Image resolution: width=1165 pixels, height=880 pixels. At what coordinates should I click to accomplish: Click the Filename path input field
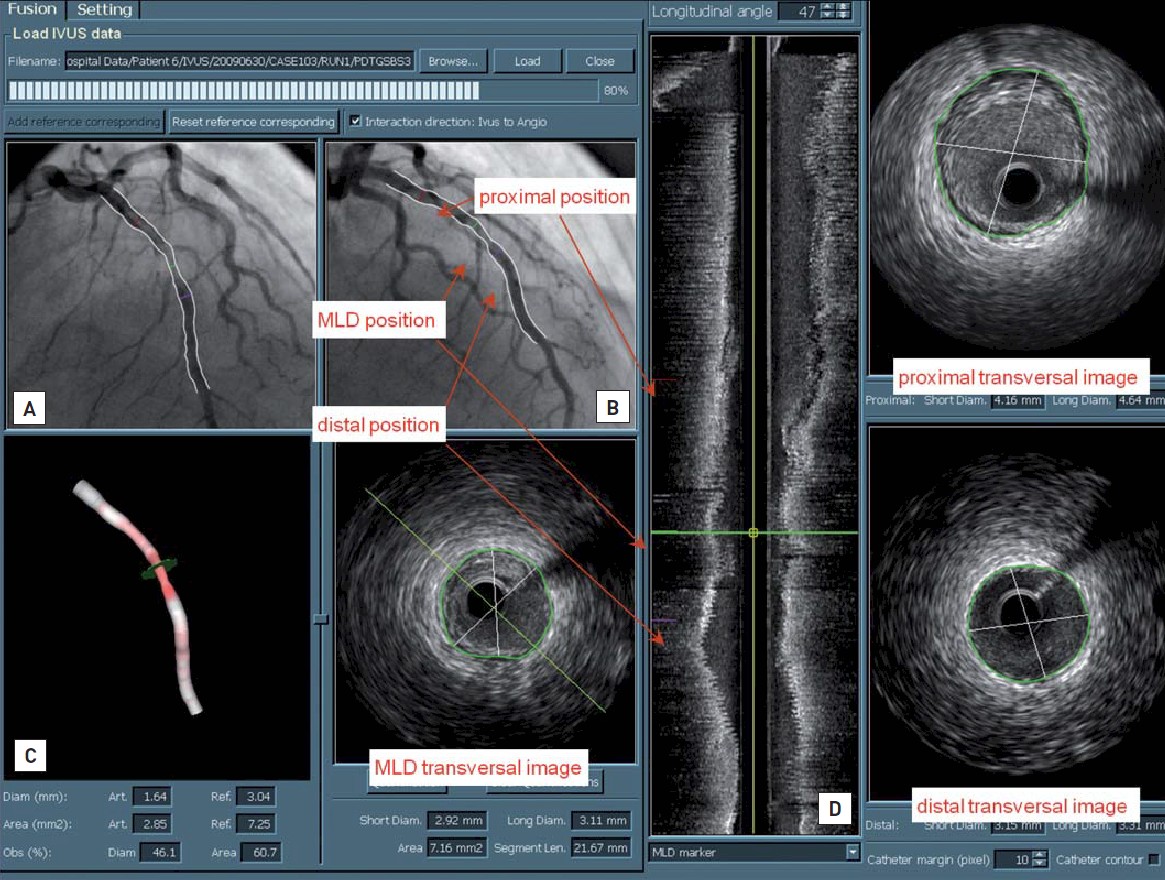pos(239,61)
